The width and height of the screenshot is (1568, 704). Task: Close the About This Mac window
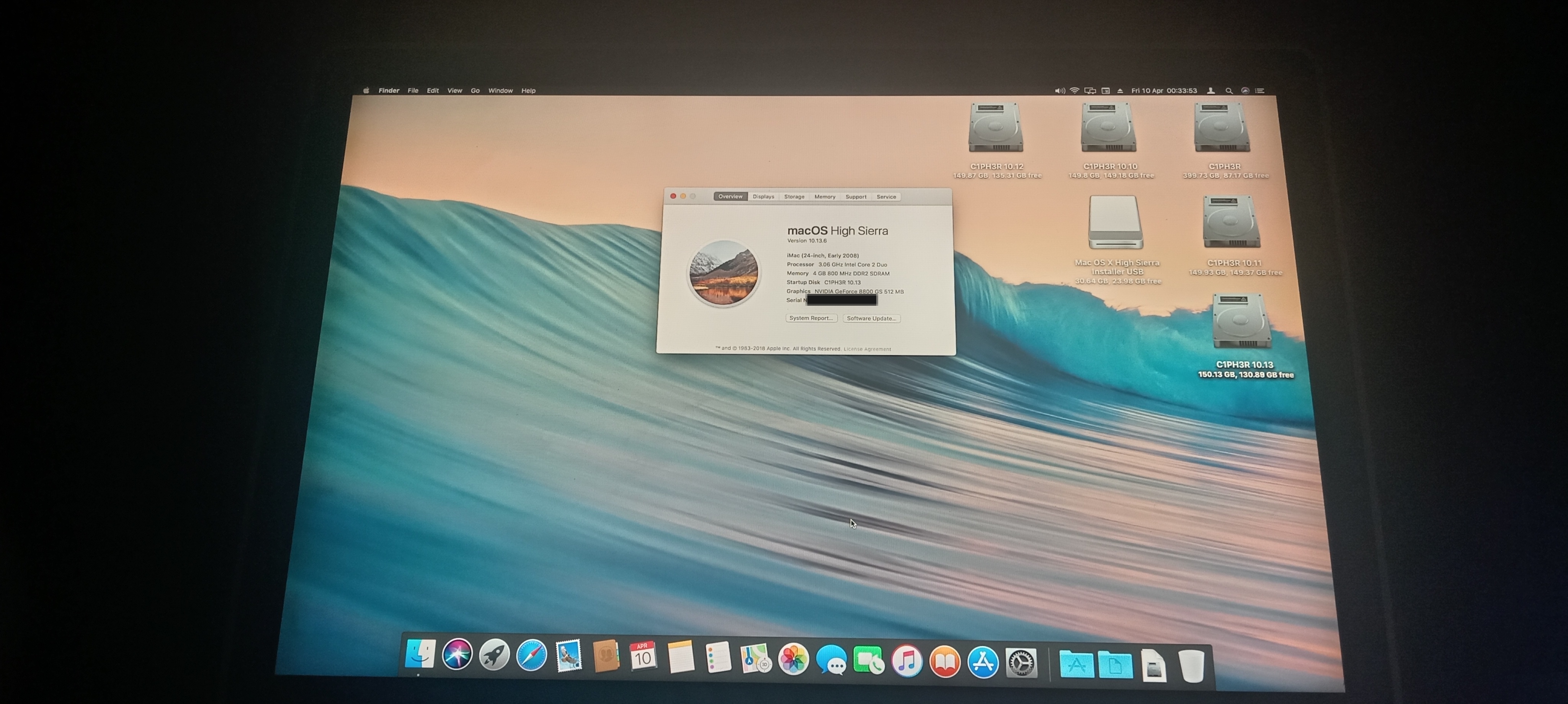point(673,196)
